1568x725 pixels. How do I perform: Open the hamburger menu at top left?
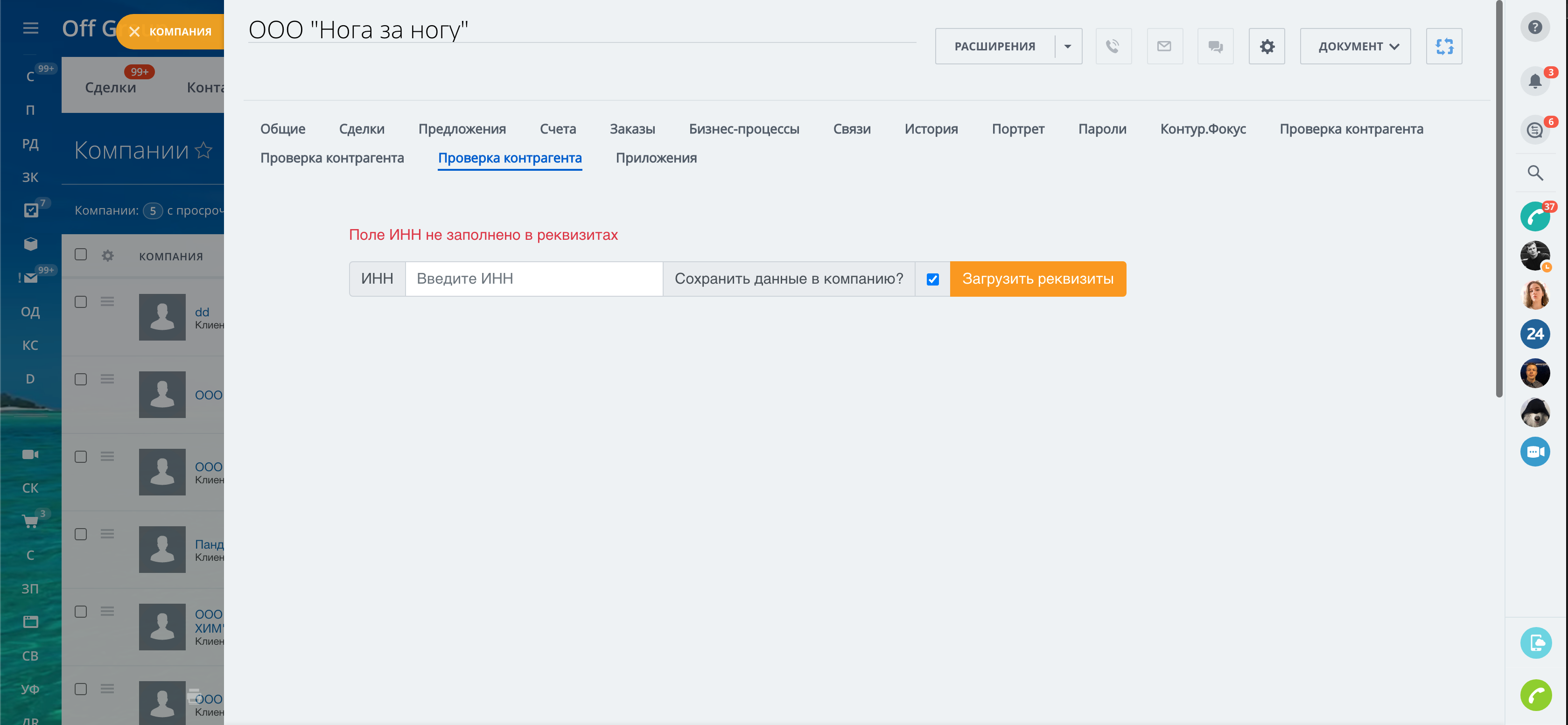pyautogui.click(x=30, y=28)
